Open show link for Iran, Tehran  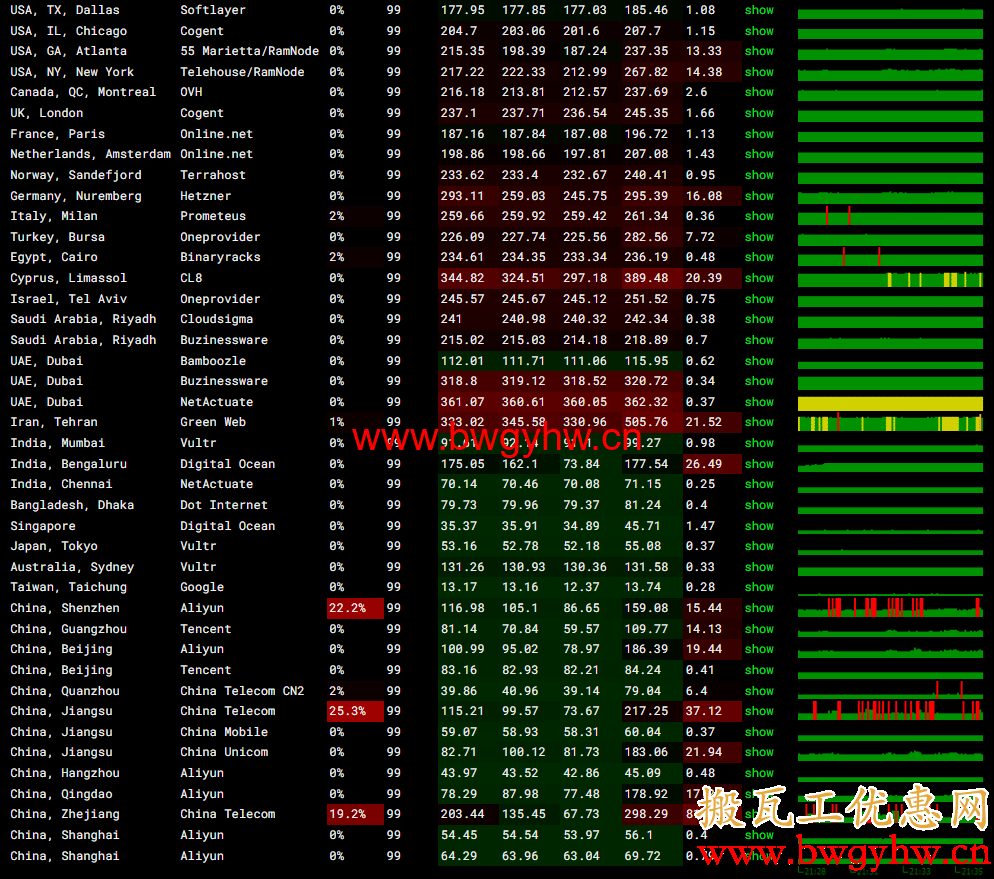(x=759, y=423)
